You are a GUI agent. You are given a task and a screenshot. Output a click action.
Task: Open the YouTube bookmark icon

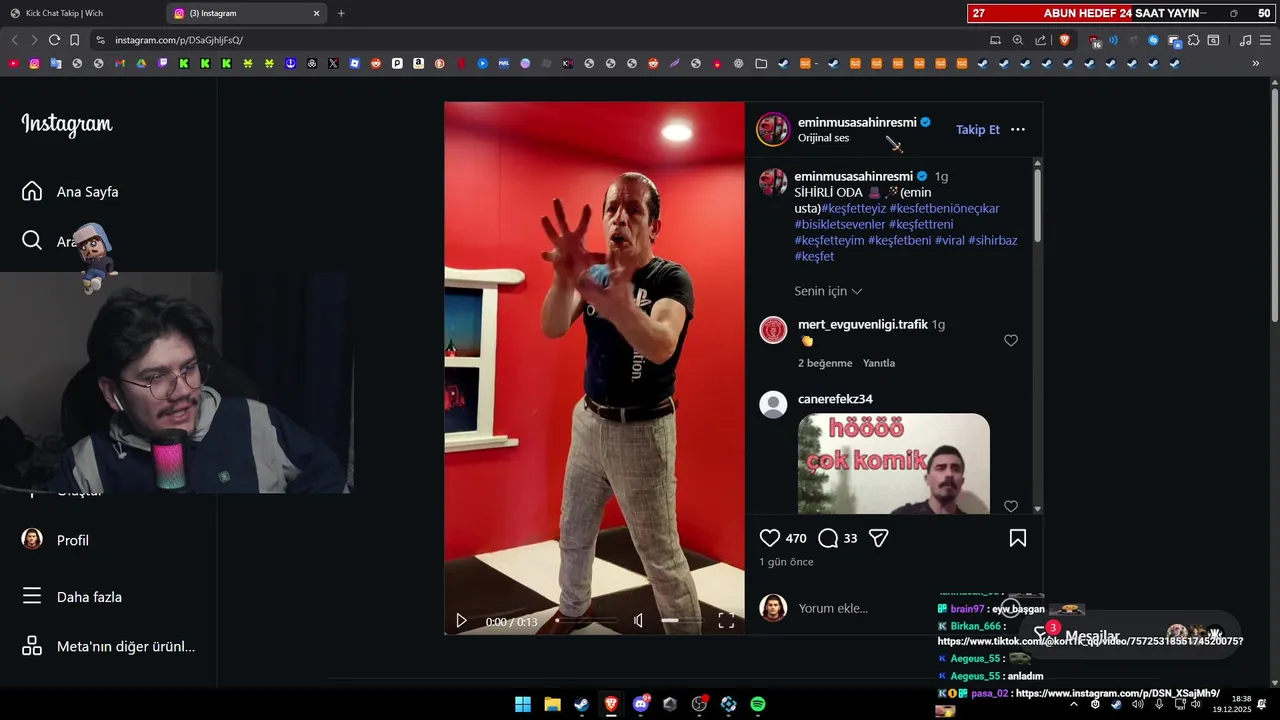(13, 63)
